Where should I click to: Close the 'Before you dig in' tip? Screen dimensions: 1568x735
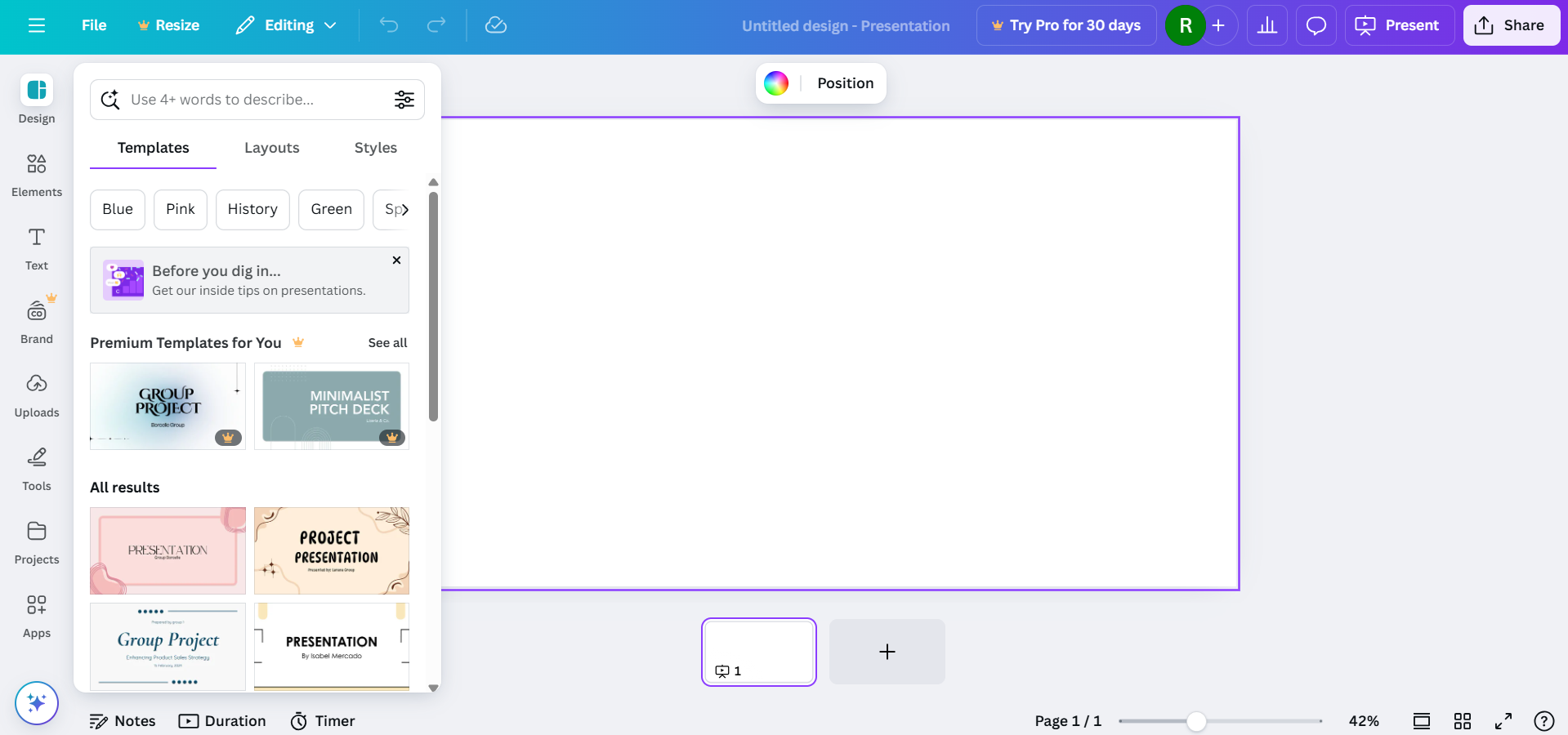[396, 261]
